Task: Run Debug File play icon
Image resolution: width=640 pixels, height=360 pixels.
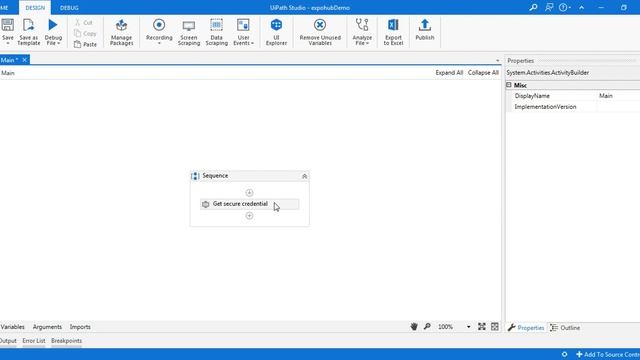Action: (x=53, y=25)
